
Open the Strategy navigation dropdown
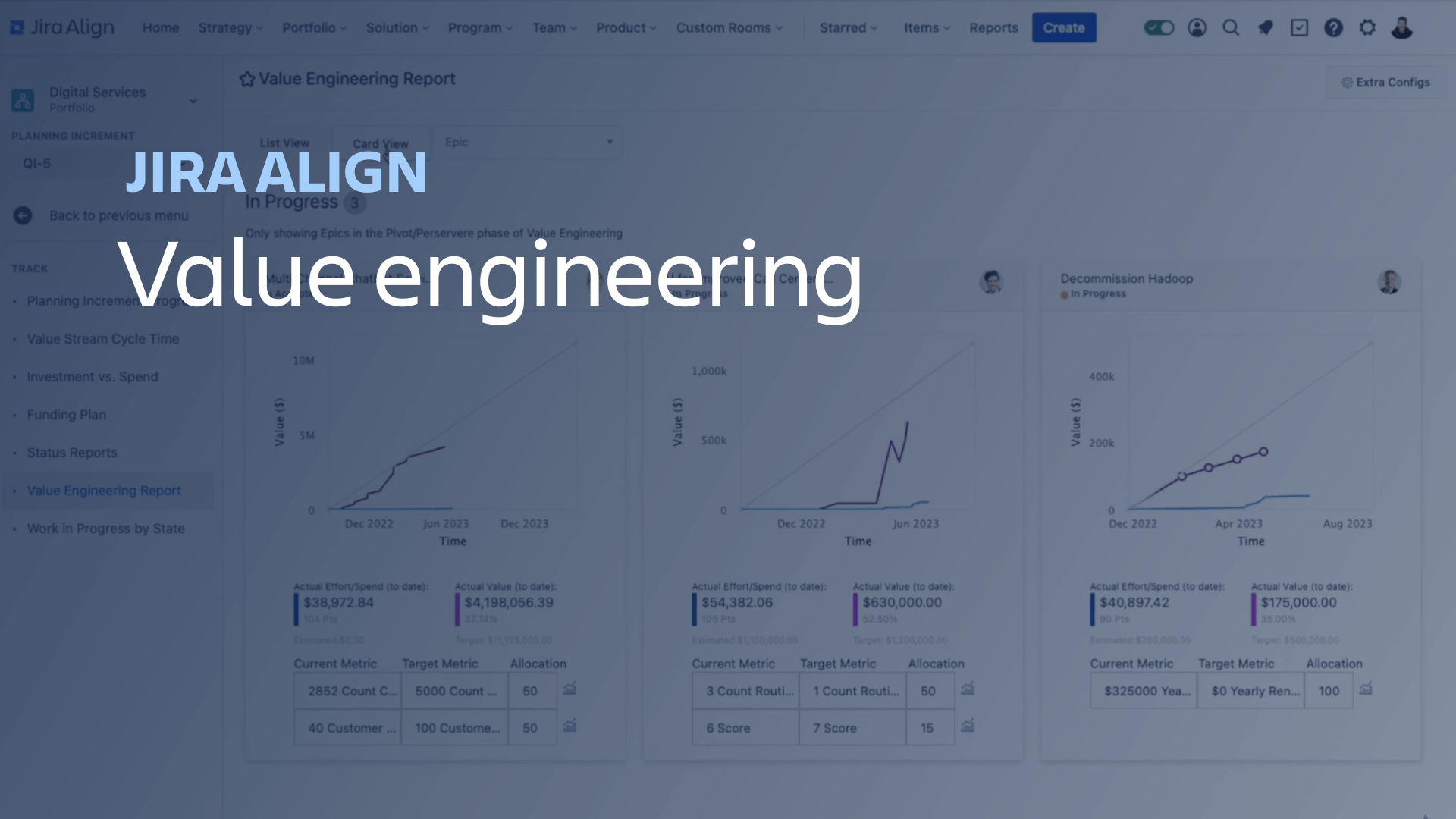click(229, 27)
